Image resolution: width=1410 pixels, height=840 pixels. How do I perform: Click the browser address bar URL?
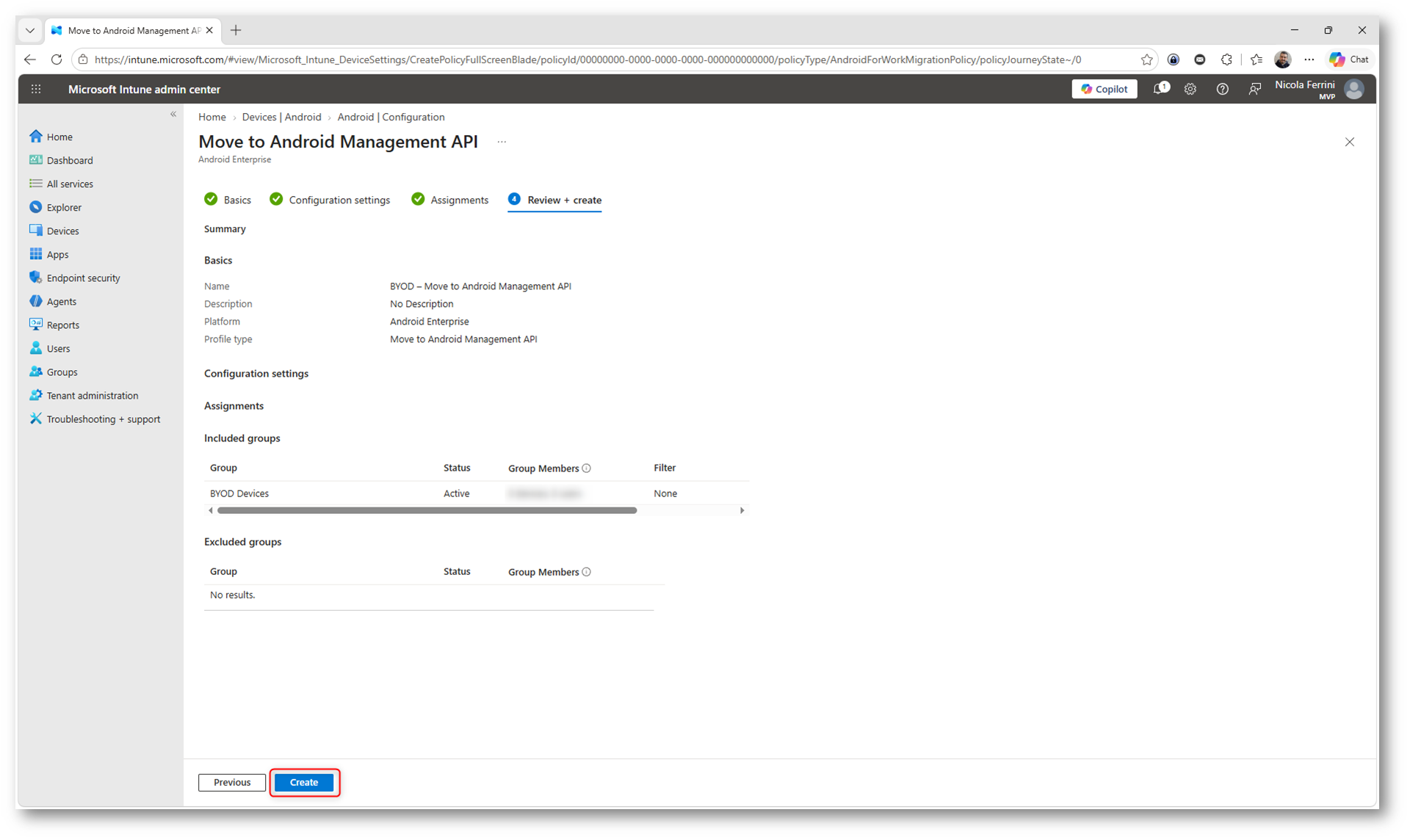click(587, 59)
